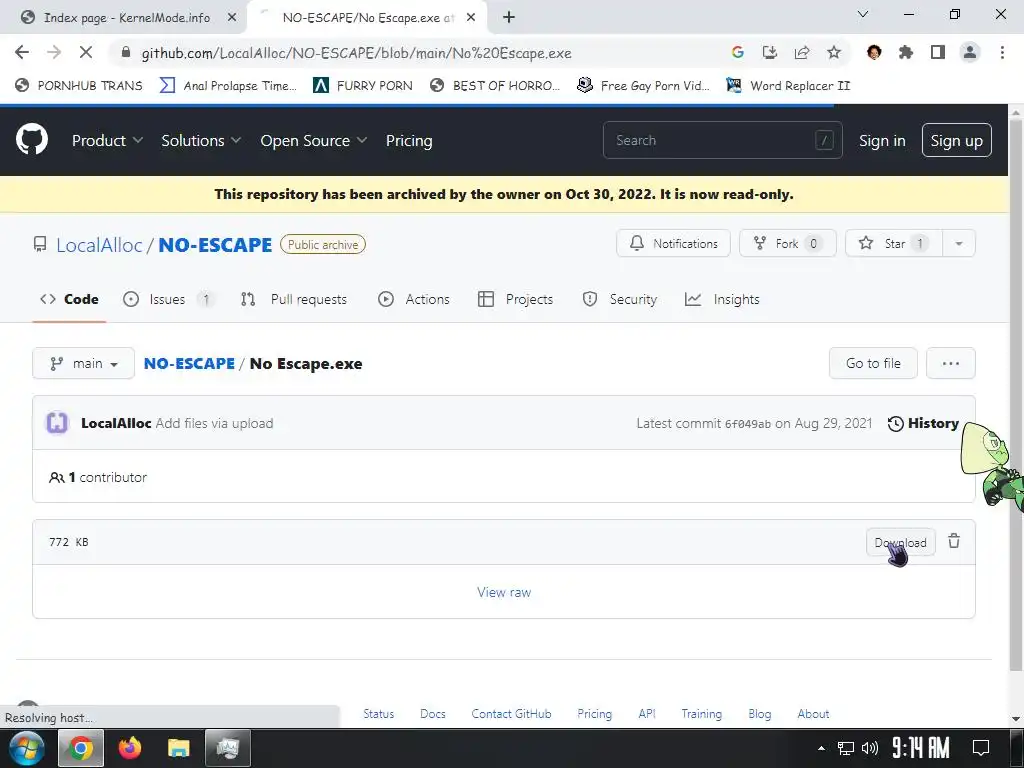Screen dimensions: 1024x768
Task: Open the Pull requests tab
Action: (294, 299)
